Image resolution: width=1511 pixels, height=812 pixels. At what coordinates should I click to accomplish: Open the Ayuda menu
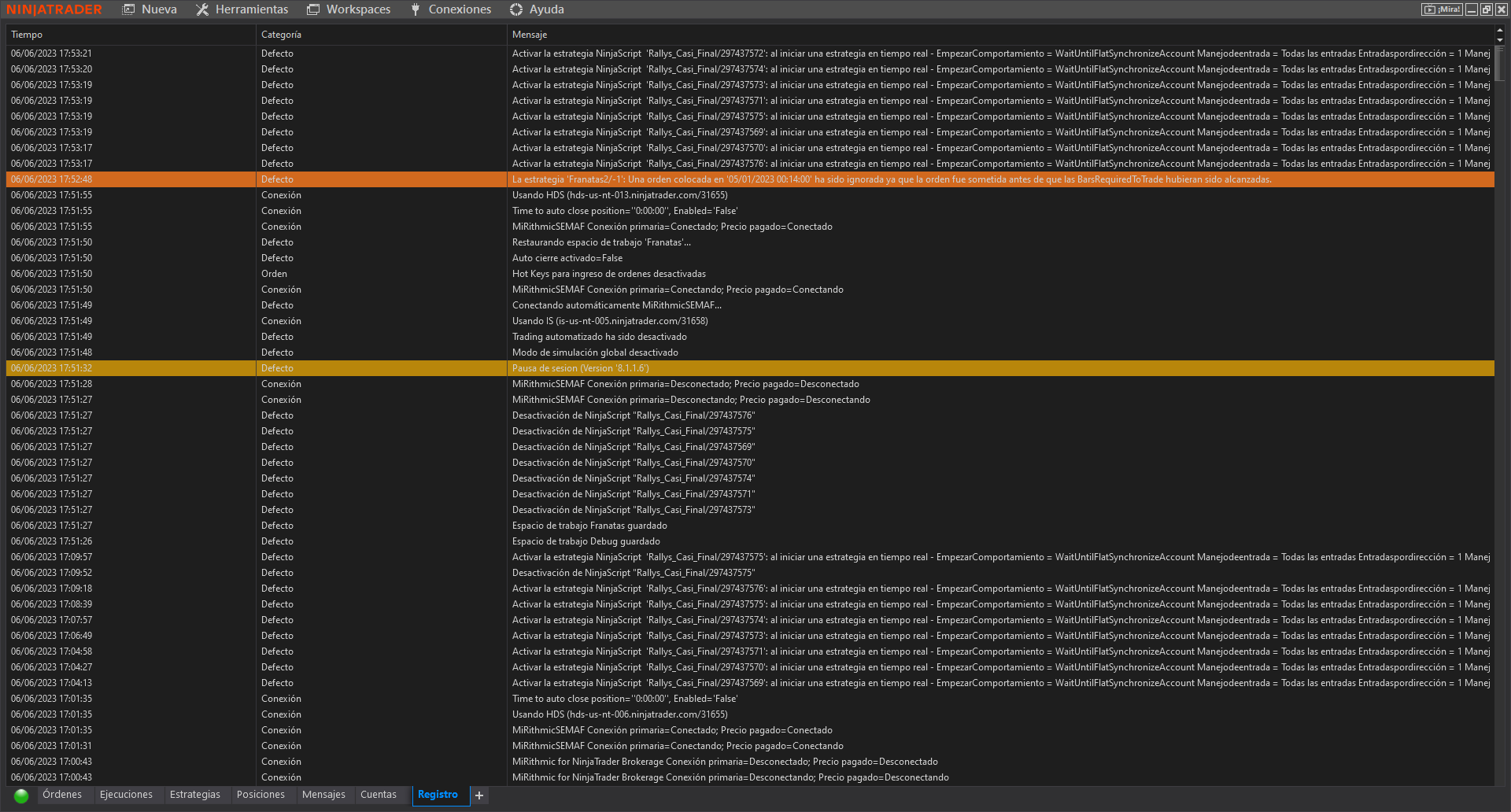click(x=537, y=9)
